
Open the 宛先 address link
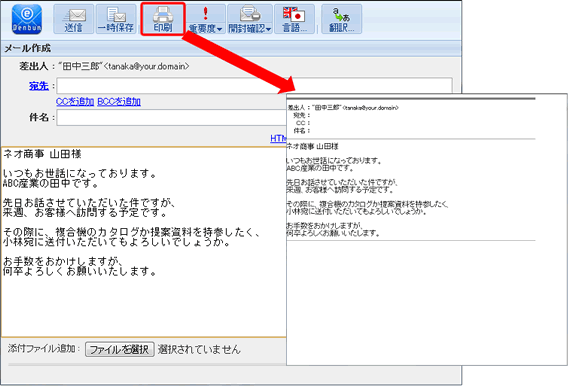point(39,86)
